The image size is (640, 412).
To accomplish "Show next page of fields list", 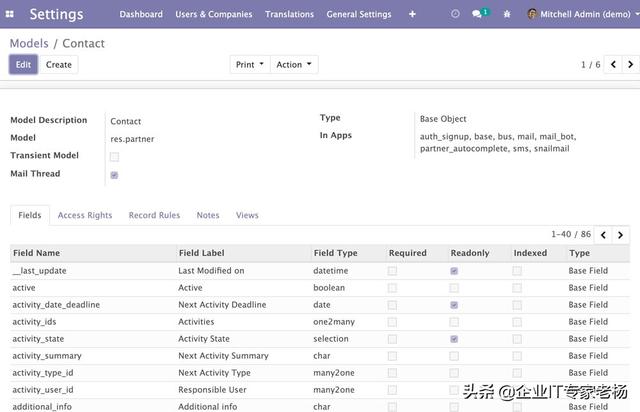I will pyautogui.click(x=620, y=235).
